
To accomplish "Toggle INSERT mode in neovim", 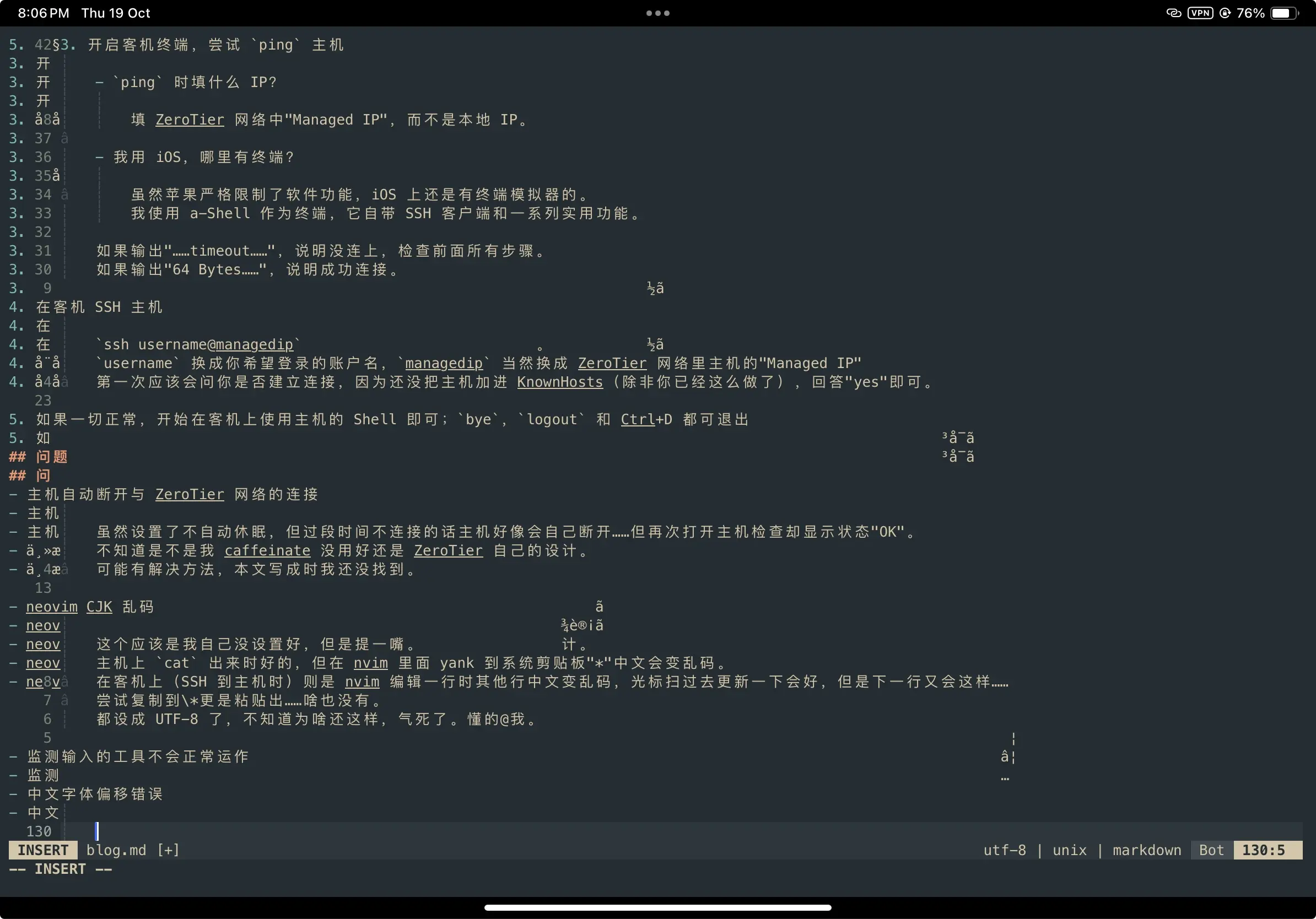I will click(43, 849).
